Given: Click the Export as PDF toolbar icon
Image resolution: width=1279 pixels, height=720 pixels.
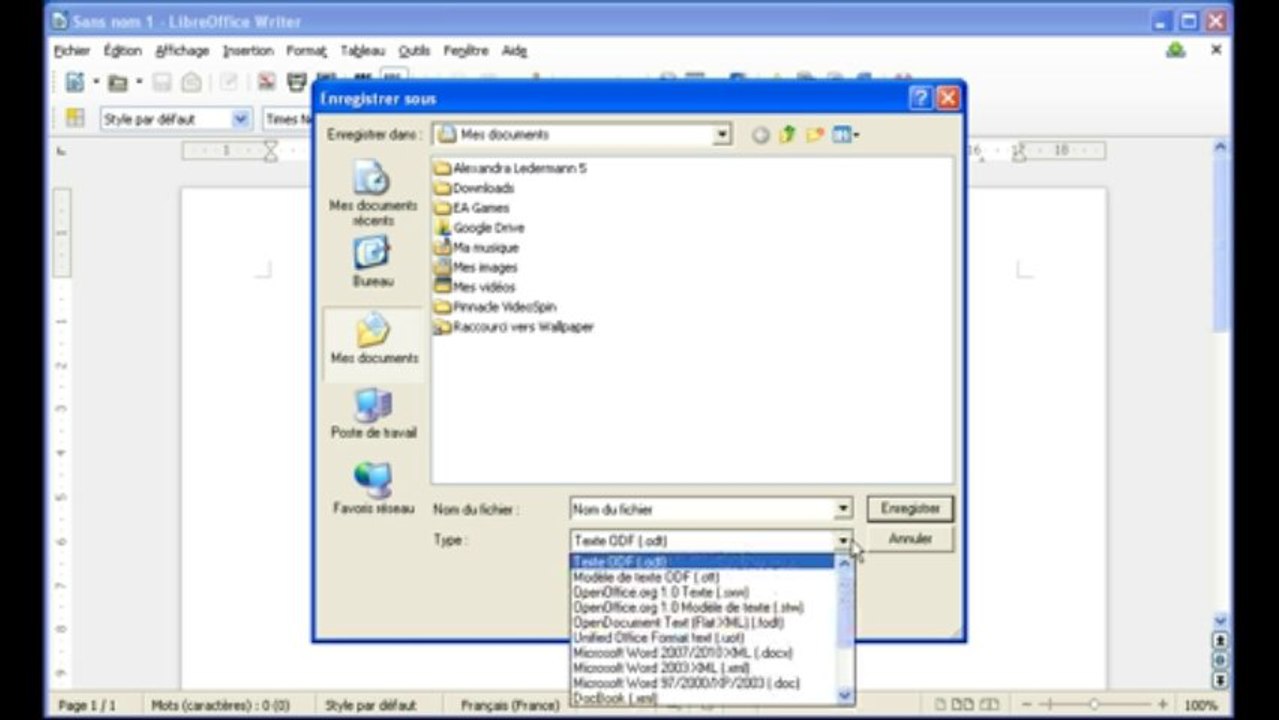Looking at the screenshot, I should click(x=266, y=82).
